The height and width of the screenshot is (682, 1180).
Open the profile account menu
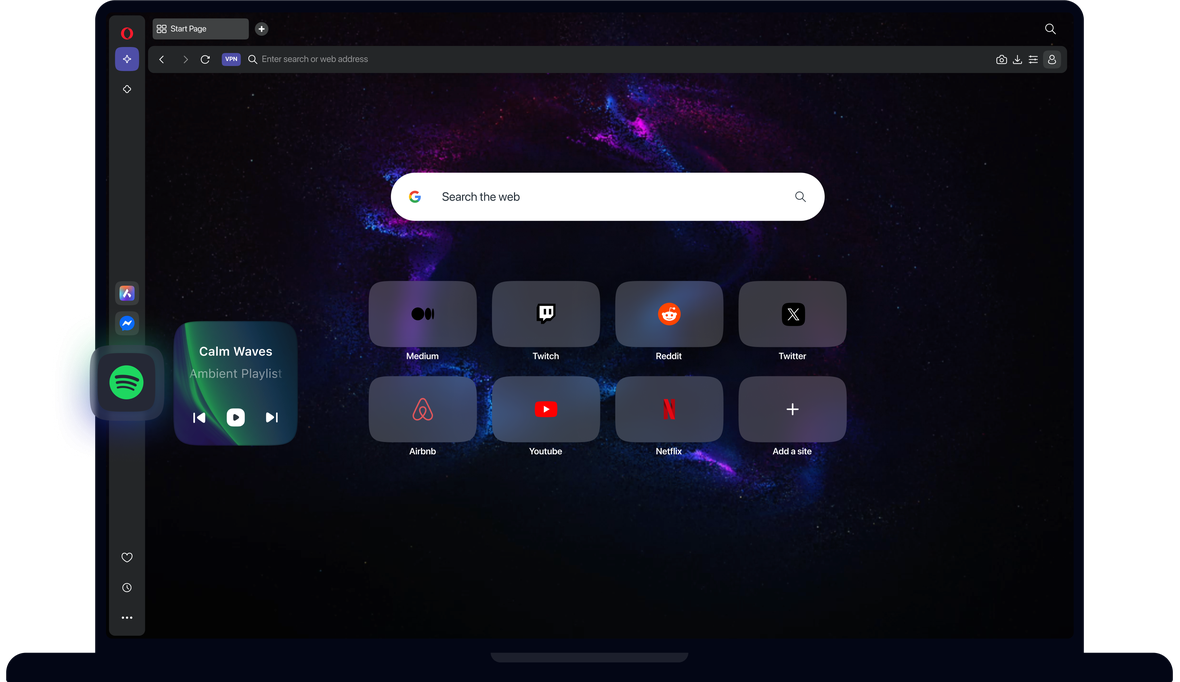pyautogui.click(x=1051, y=60)
